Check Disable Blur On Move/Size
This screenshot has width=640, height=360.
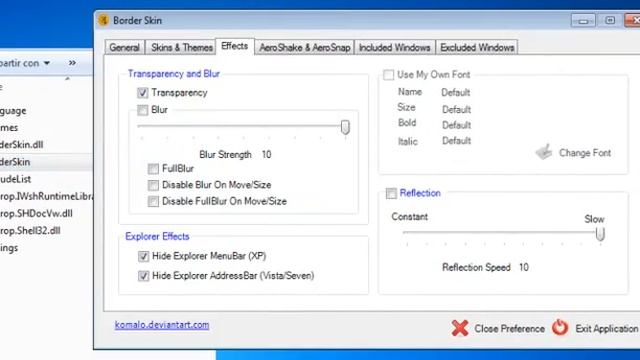tap(153, 185)
